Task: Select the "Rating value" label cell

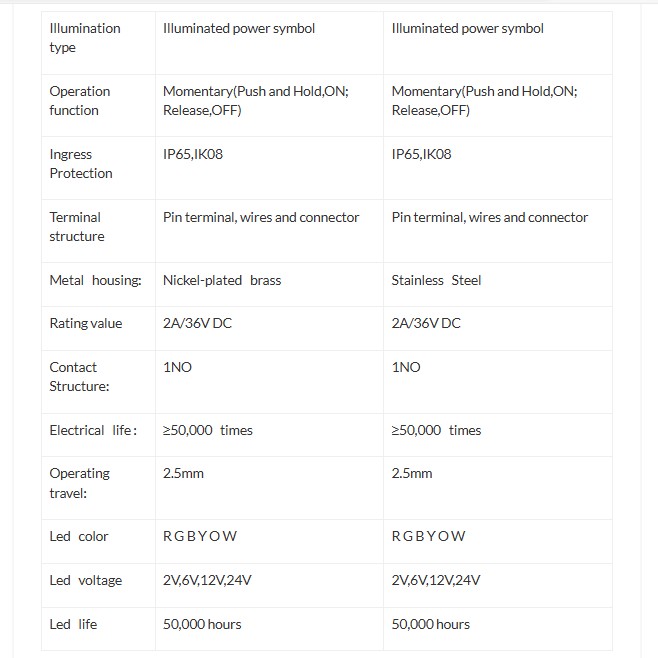Action: tap(86, 323)
